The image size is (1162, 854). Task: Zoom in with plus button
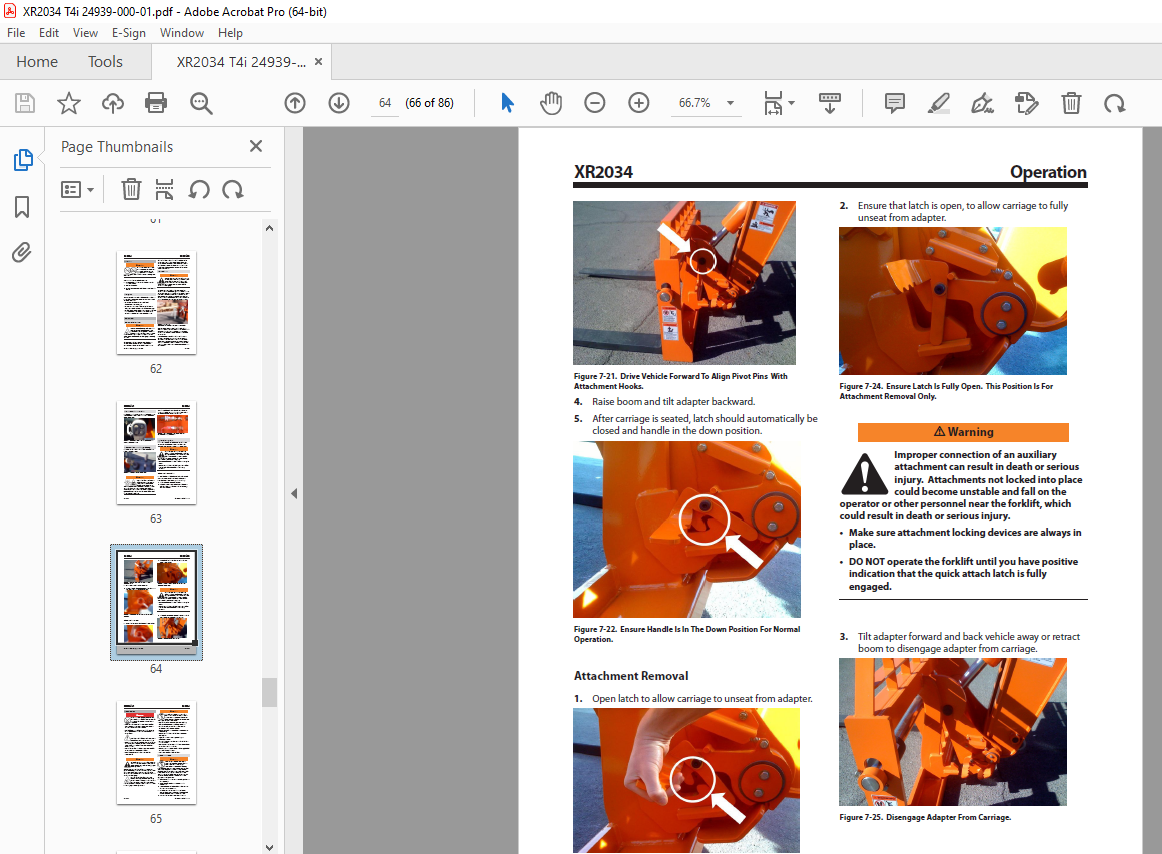click(639, 103)
